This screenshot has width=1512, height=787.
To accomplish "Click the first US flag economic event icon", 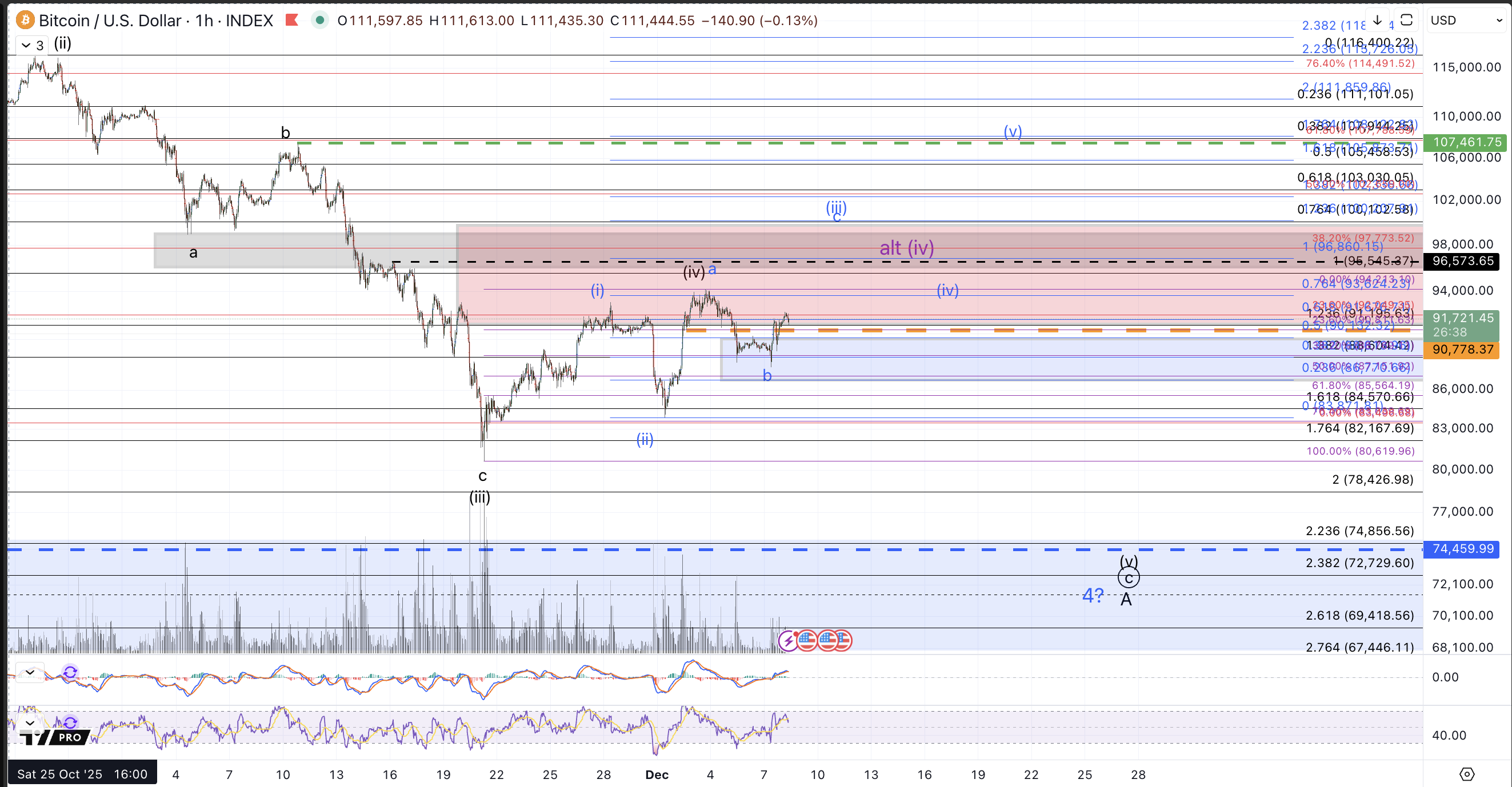I will (807, 641).
